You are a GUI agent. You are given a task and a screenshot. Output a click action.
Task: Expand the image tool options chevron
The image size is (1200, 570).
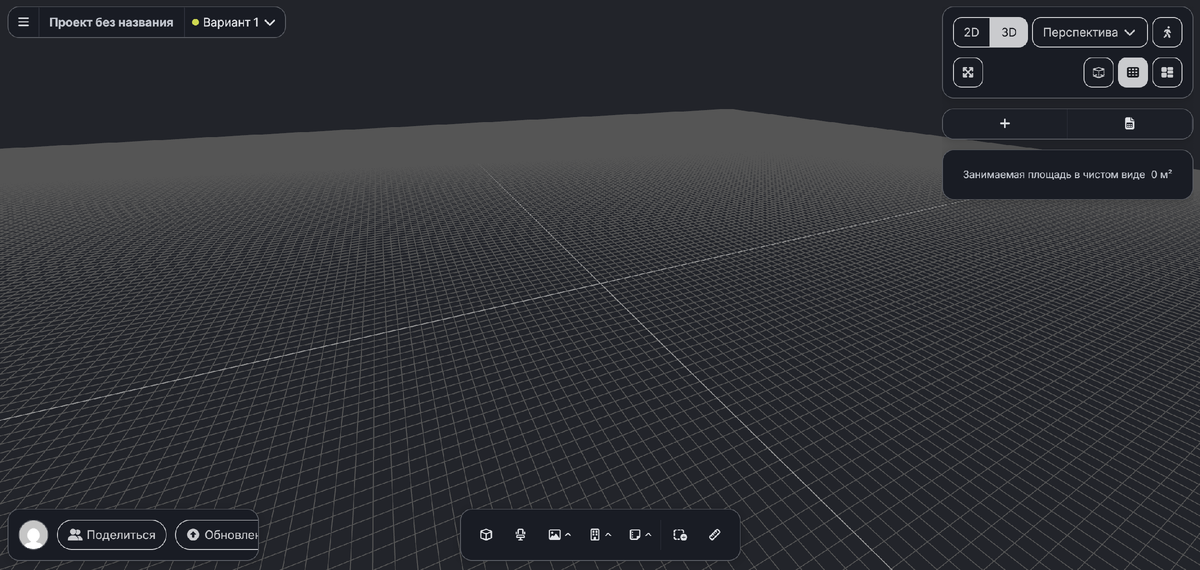(x=568, y=535)
